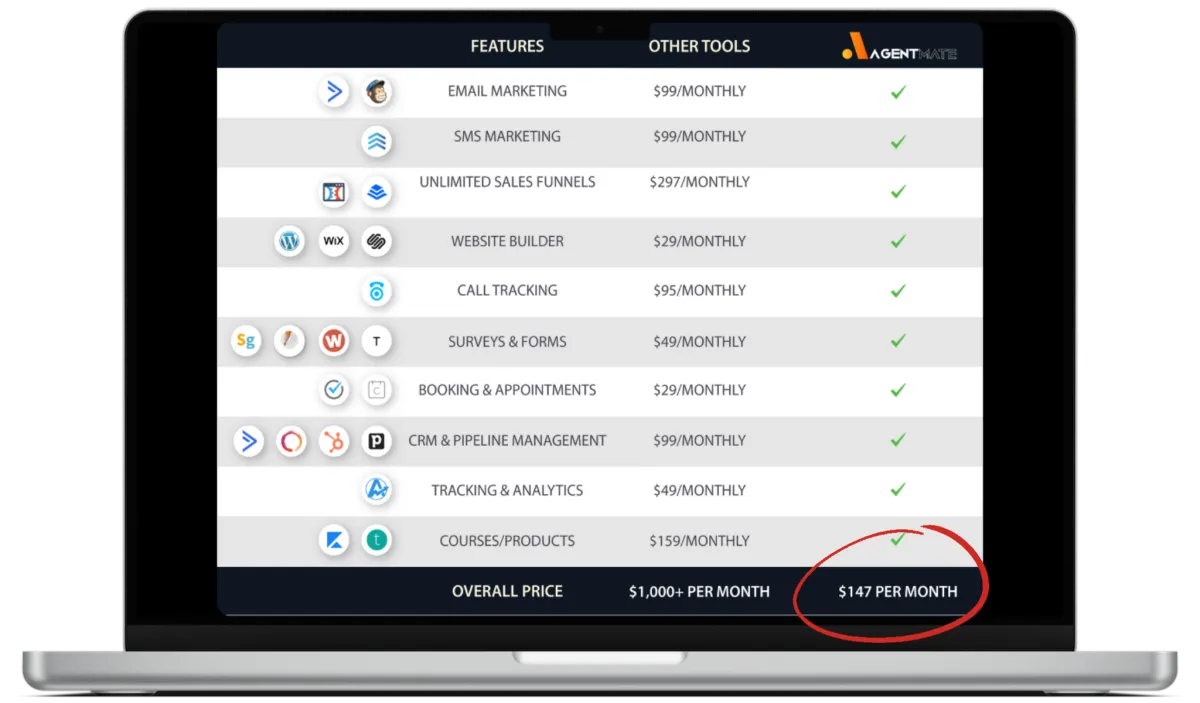Click the Squarespace logo icon
The height and width of the screenshot is (703, 1200).
(x=377, y=241)
